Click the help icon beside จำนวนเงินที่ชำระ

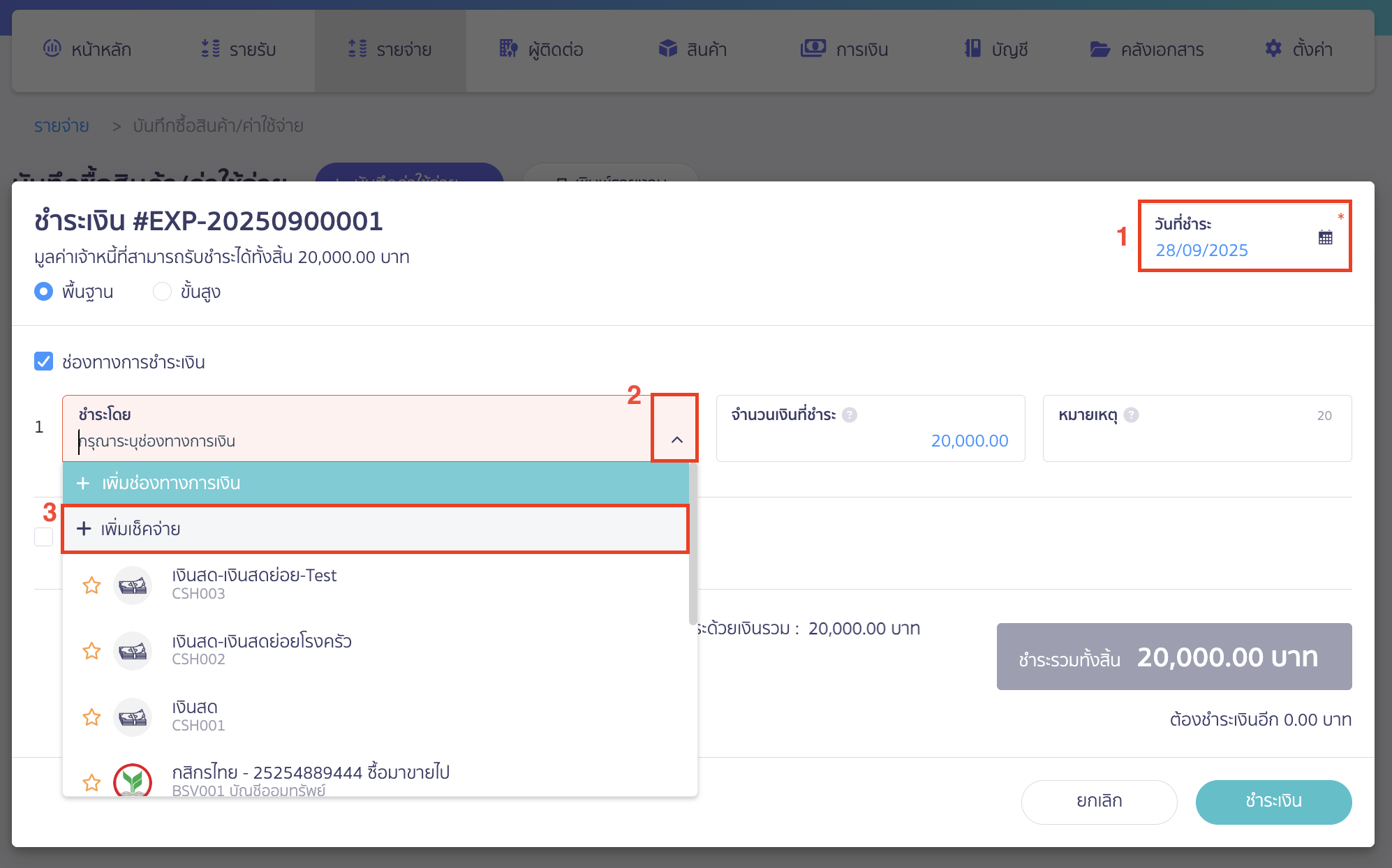click(x=850, y=415)
